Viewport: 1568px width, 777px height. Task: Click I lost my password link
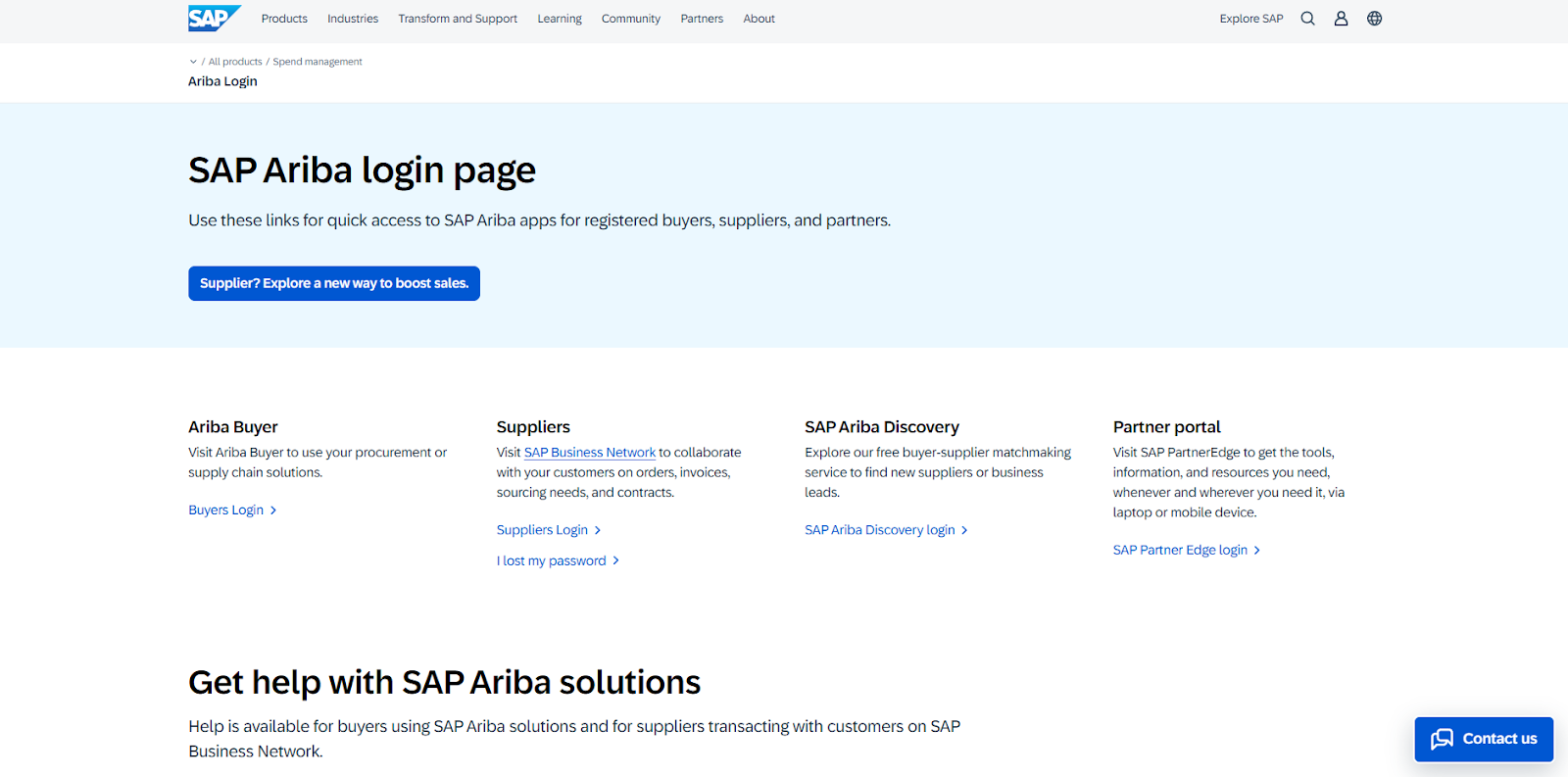click(x=551, y=560)
